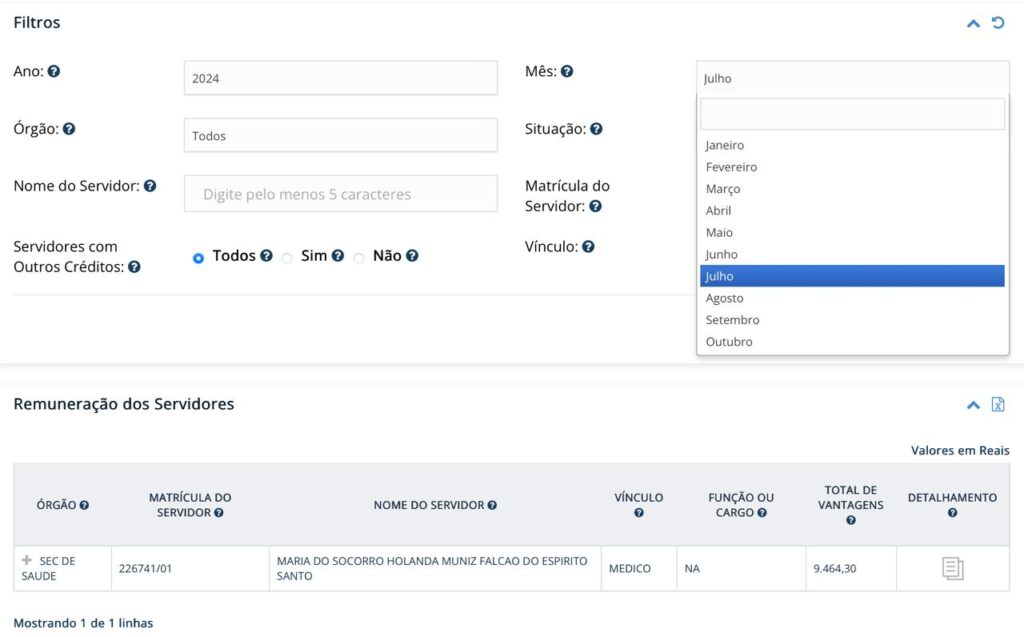Select the Sim radio button
The height and width of the screenshot is (637, 1024).
(287, 258)
